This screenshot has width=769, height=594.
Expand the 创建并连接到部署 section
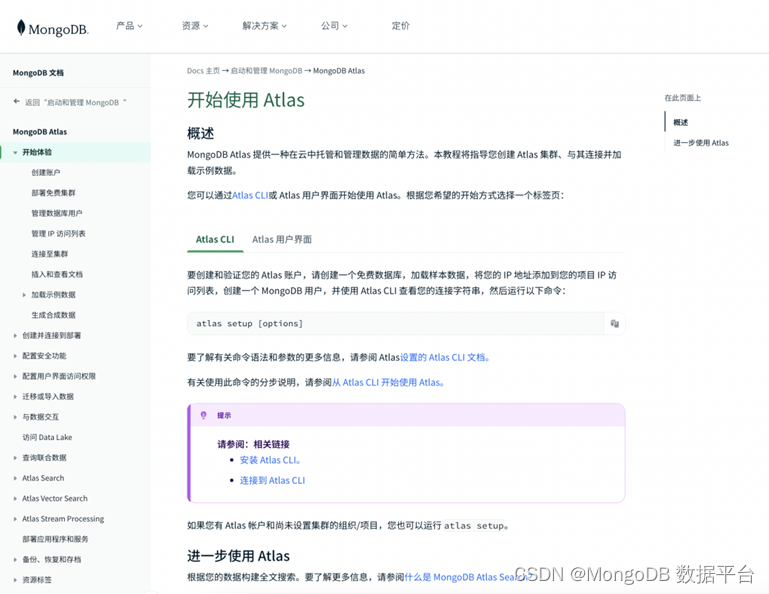click(x=15, y=336)
